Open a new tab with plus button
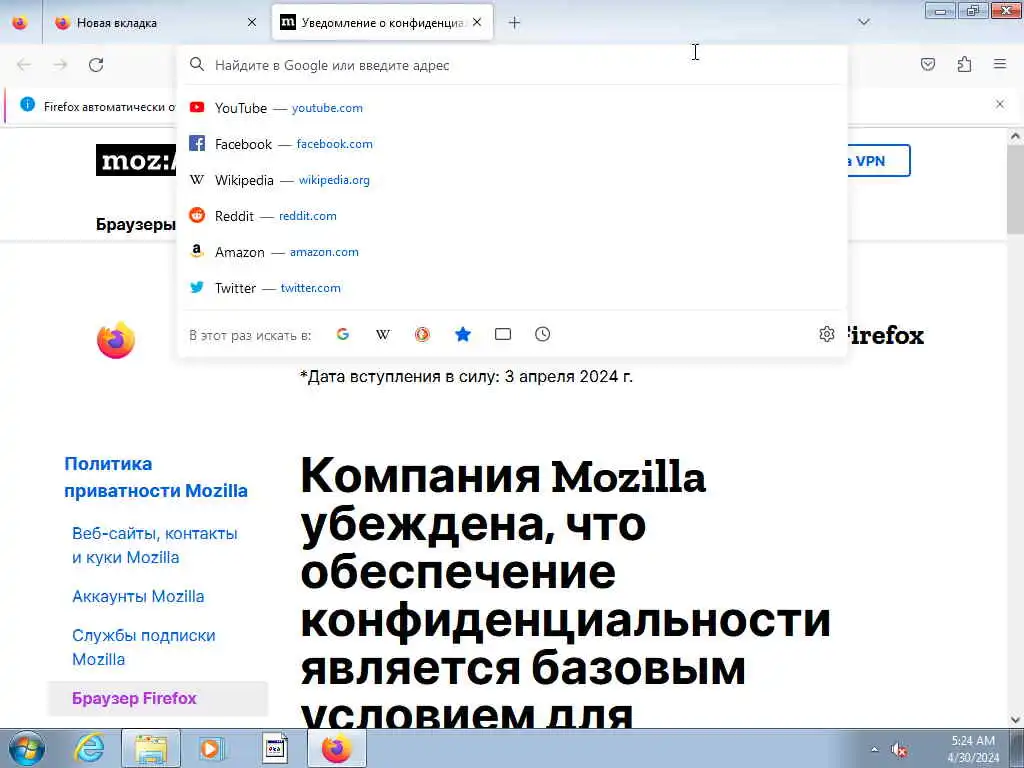Viewport: 1024px width, 768px height. (514, 23)
